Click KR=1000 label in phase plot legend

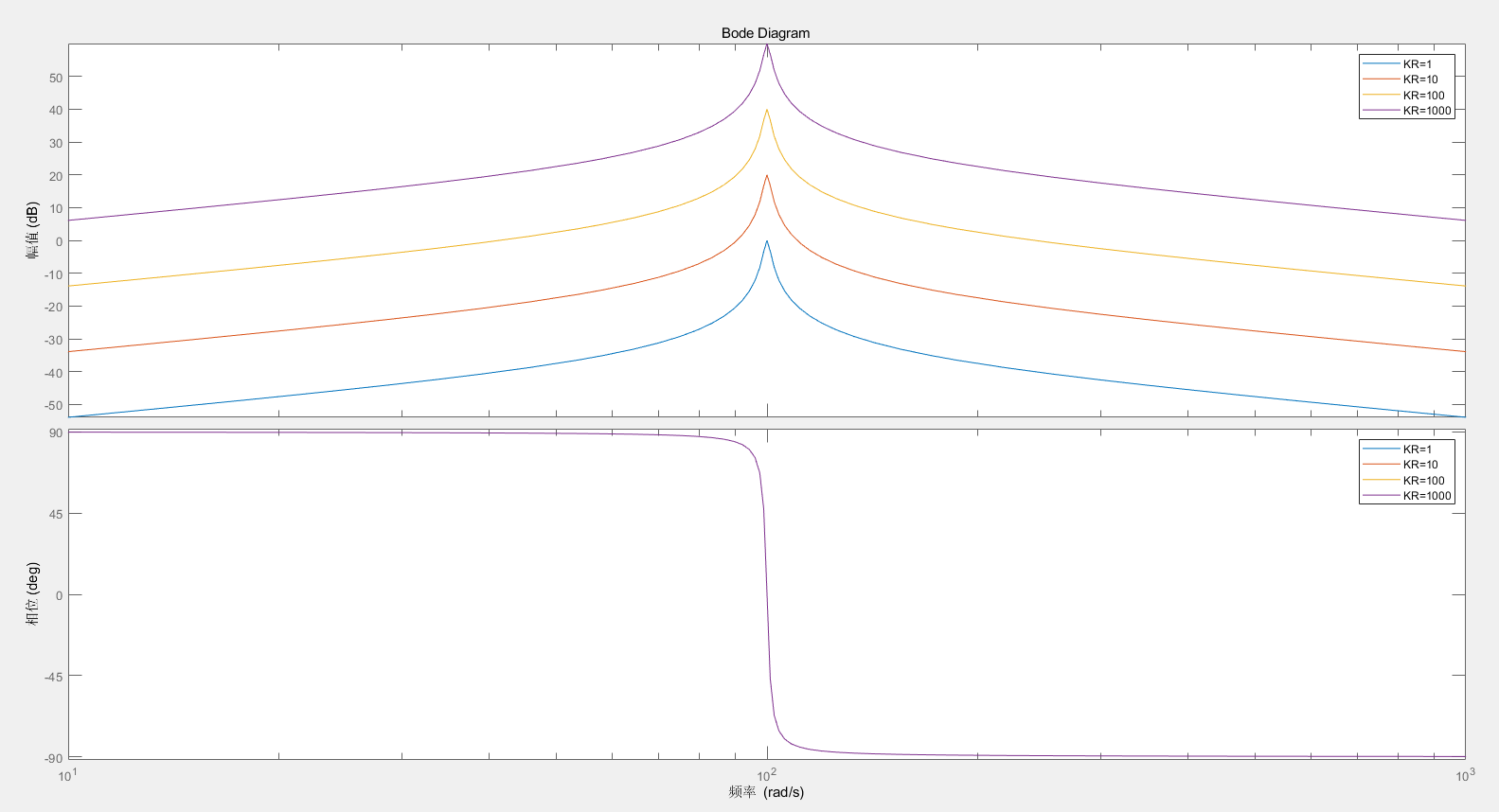click(1426, 496)
